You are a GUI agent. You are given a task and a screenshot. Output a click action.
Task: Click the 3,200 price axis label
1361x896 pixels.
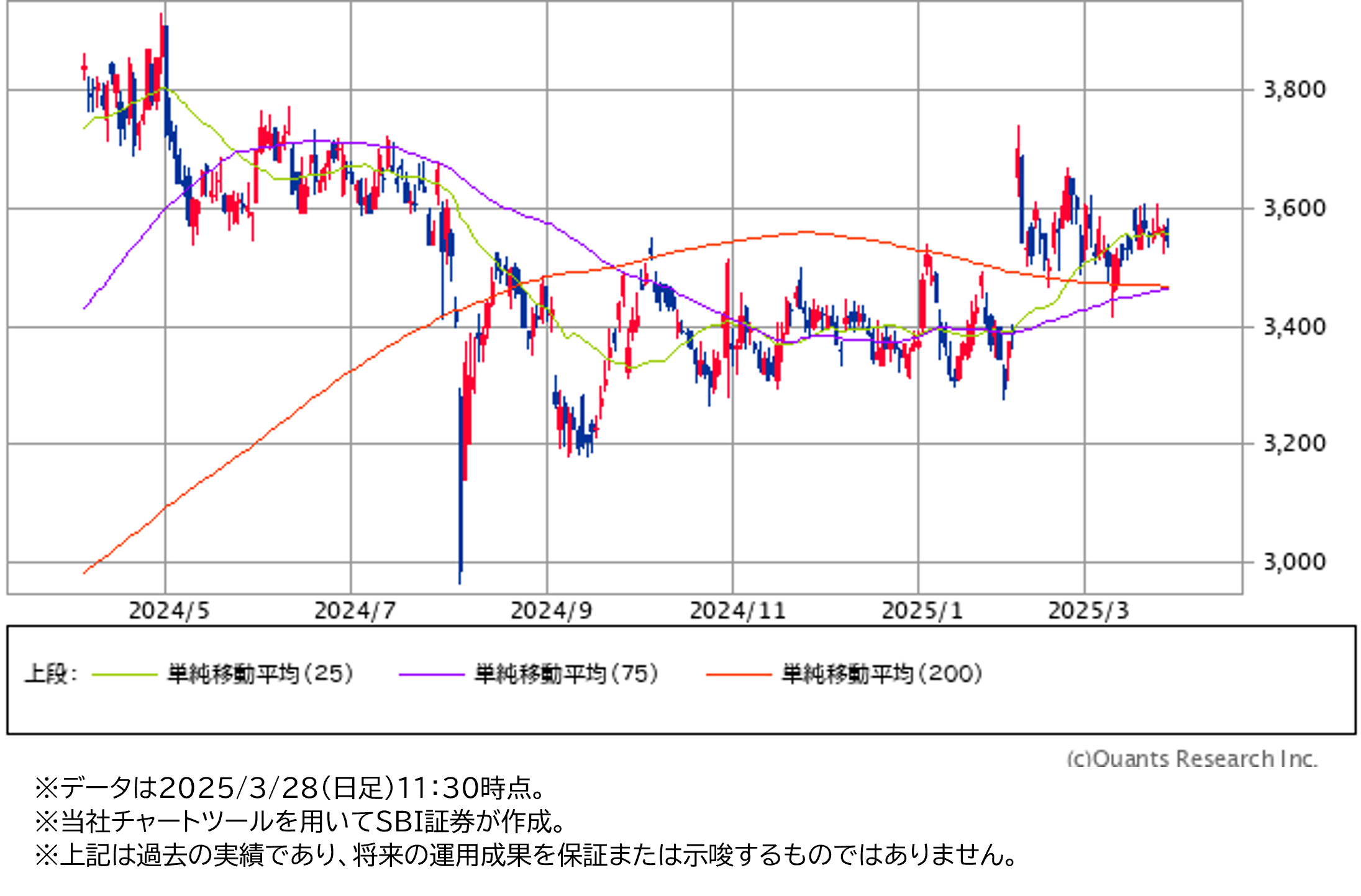click(x=1295, y=443)
